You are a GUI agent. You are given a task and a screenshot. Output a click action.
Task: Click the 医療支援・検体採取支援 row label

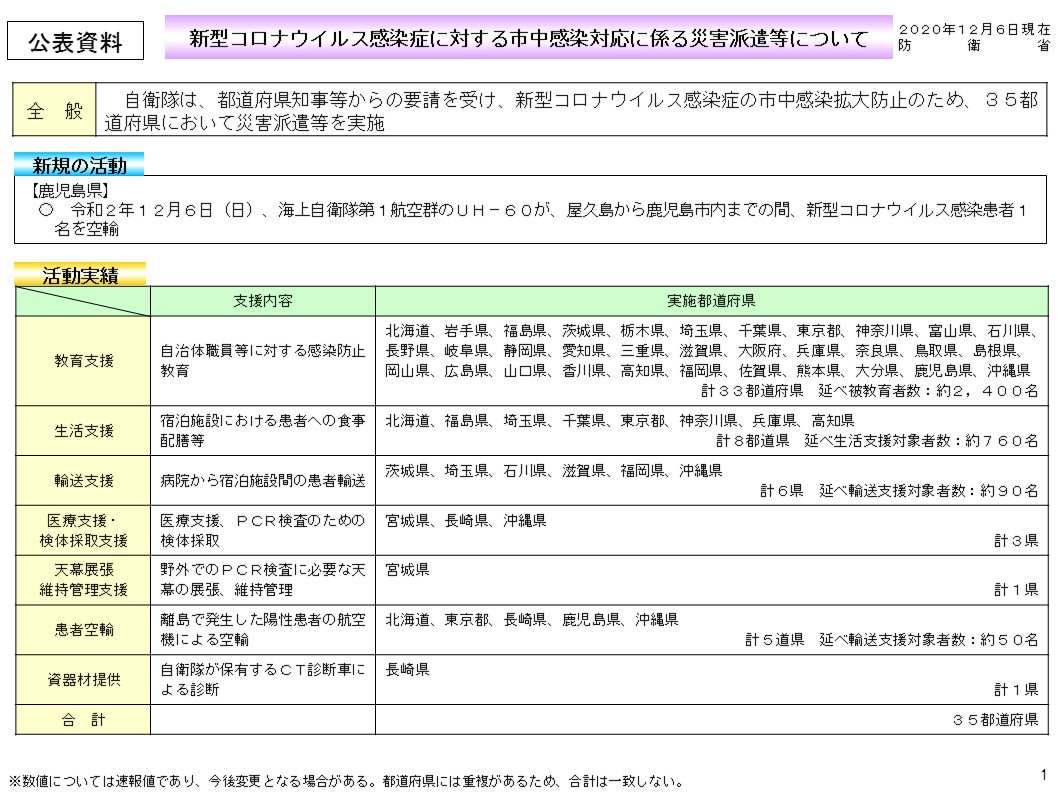(83, 530)
